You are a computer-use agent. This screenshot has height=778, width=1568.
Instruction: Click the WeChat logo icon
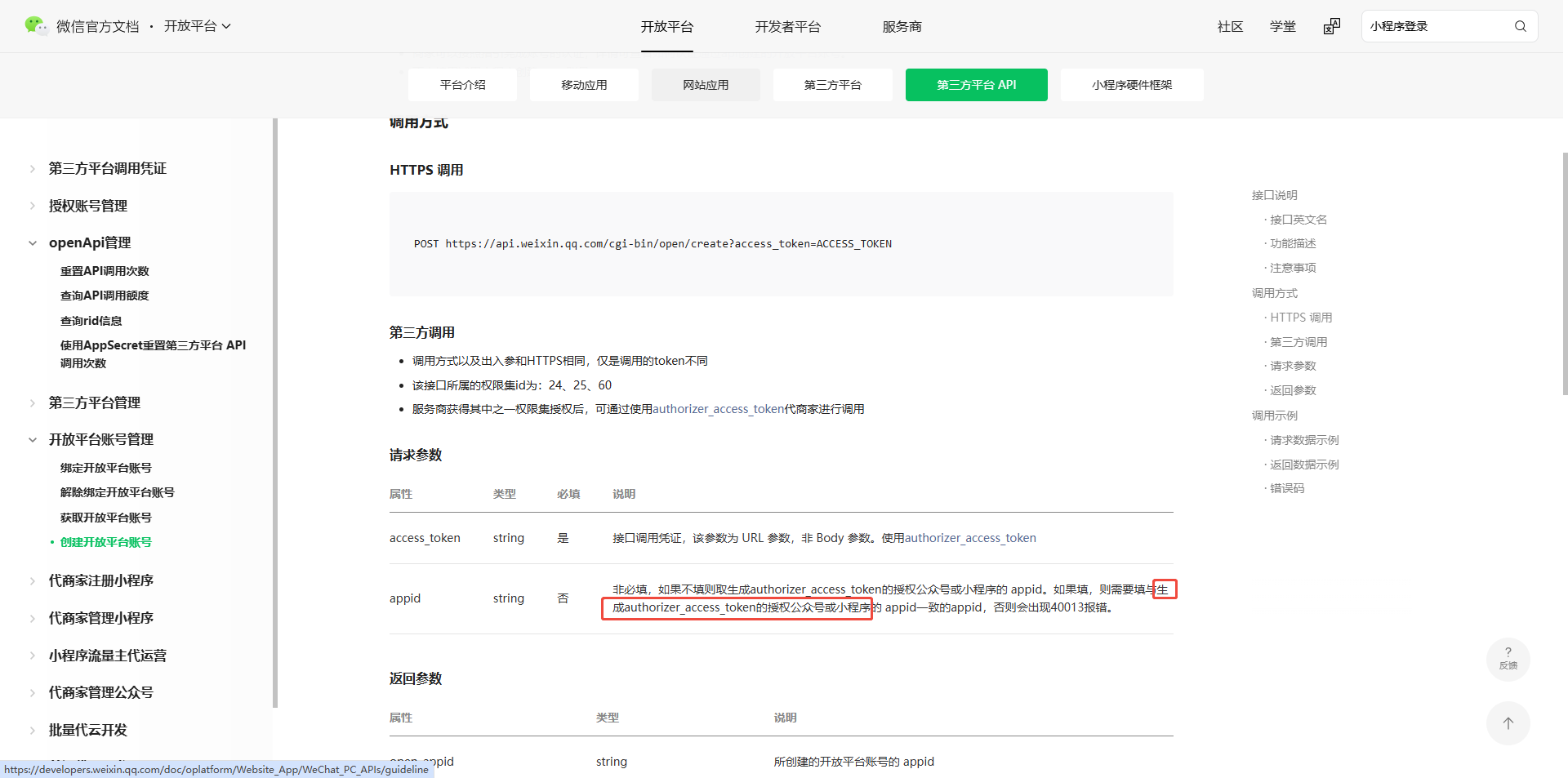coord(36,25)
